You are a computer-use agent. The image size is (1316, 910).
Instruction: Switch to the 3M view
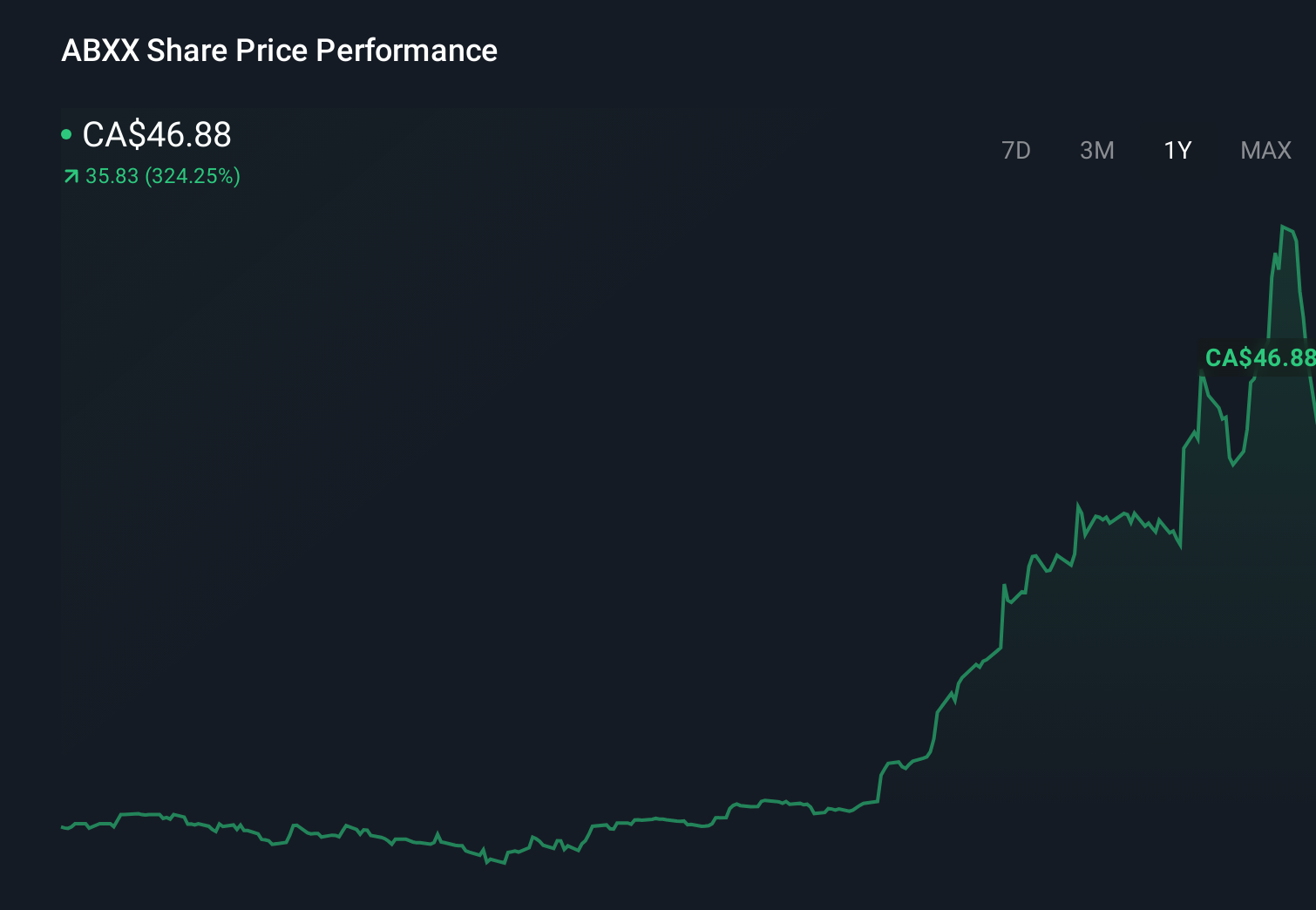[1096, 150]
